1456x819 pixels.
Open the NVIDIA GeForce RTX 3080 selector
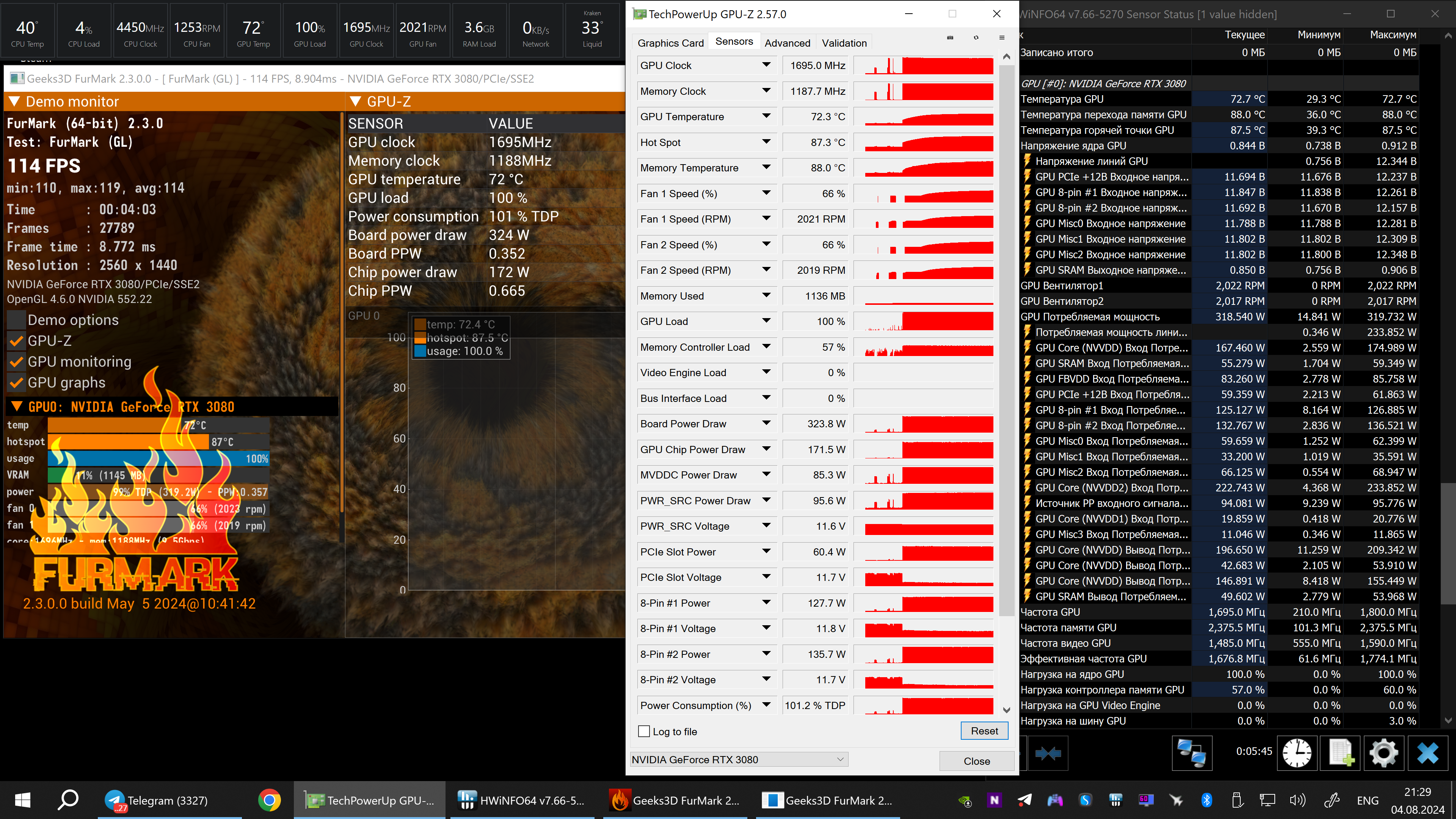pos(739,759)
